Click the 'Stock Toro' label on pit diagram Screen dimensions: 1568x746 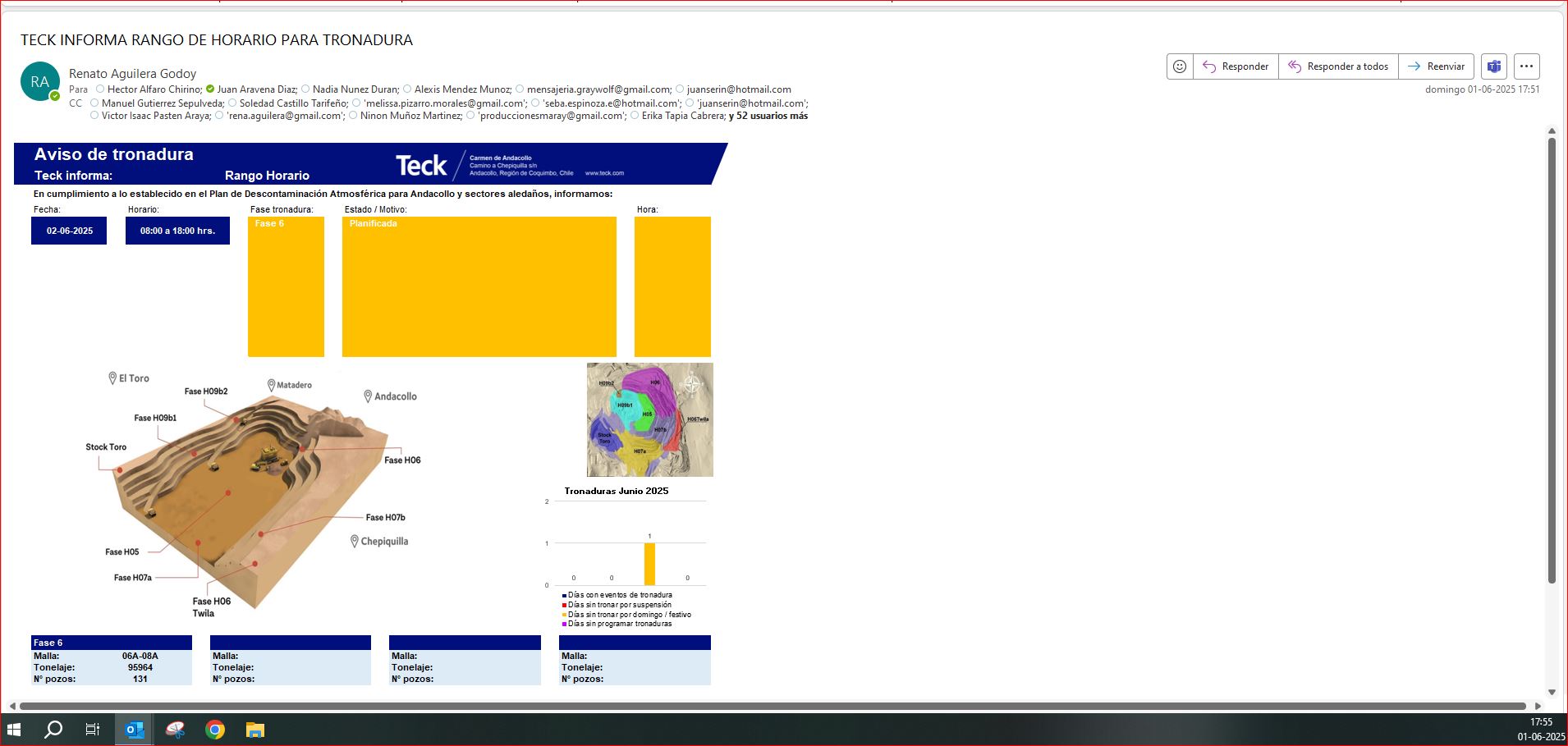106,447
